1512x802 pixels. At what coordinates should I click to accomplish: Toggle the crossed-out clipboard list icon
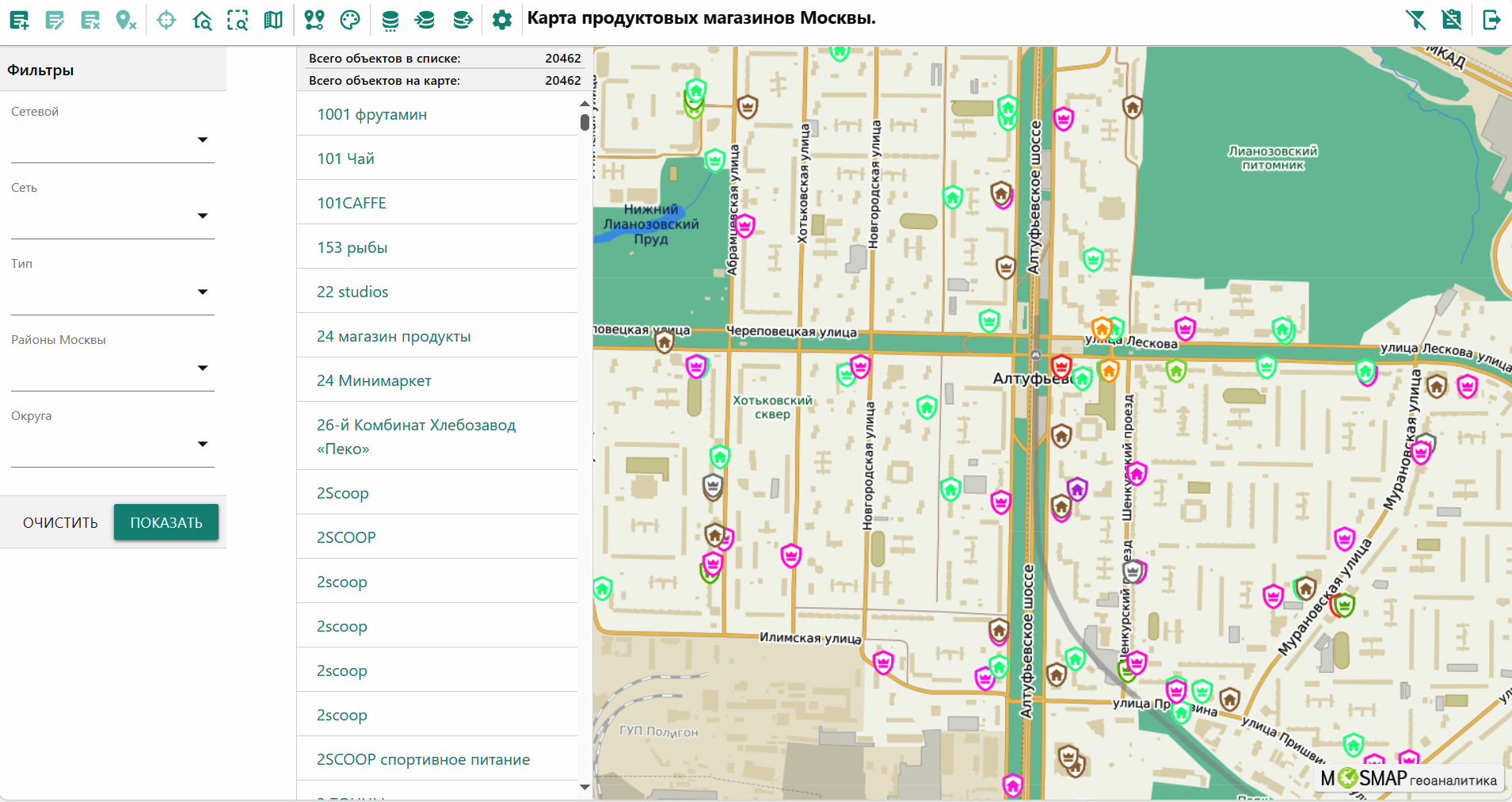[1451, 20]
